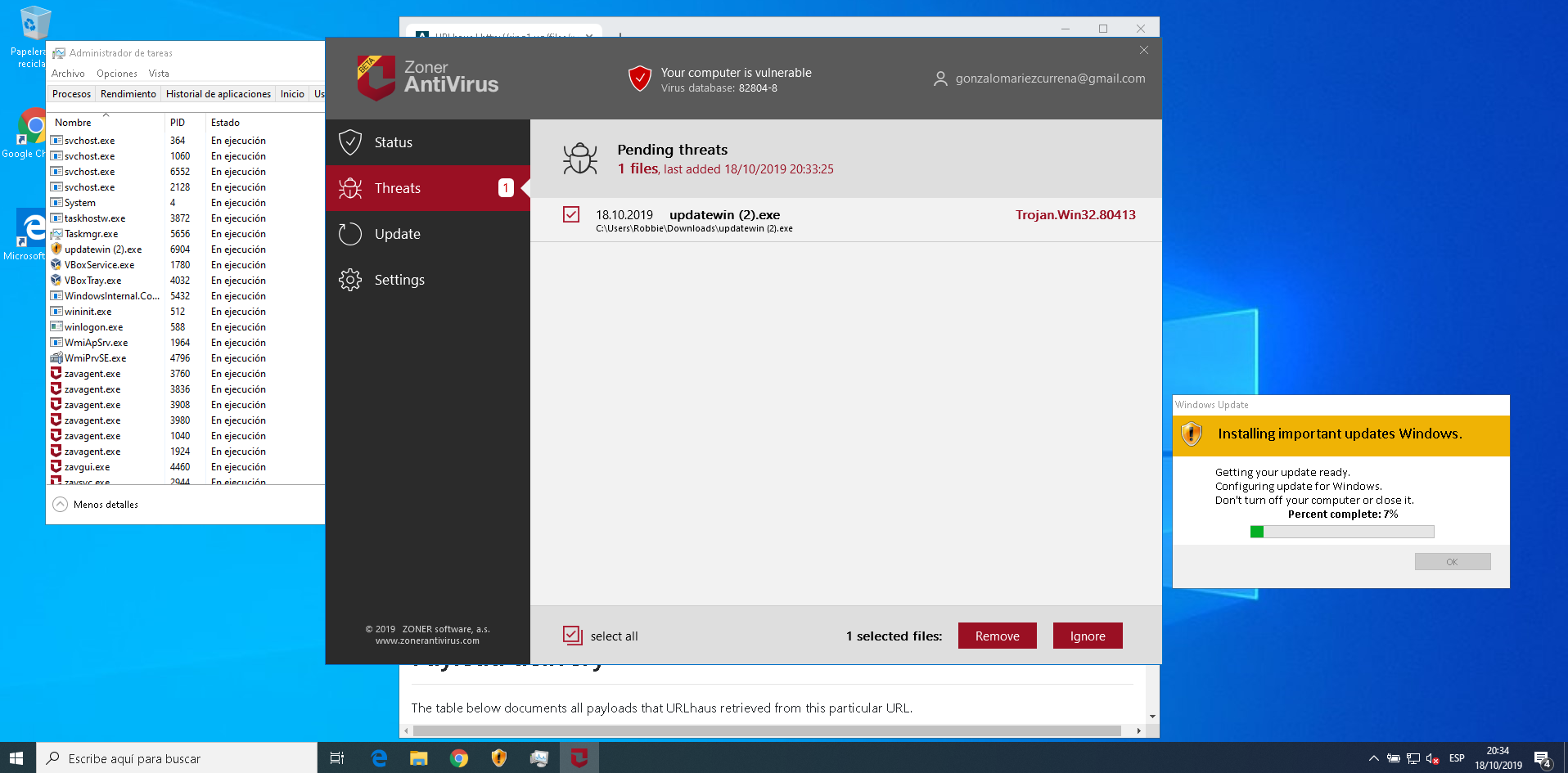Close the Zoner AntiVirus window
1568x773 pixels.
pyautogui.click(x=1143, y=51)
